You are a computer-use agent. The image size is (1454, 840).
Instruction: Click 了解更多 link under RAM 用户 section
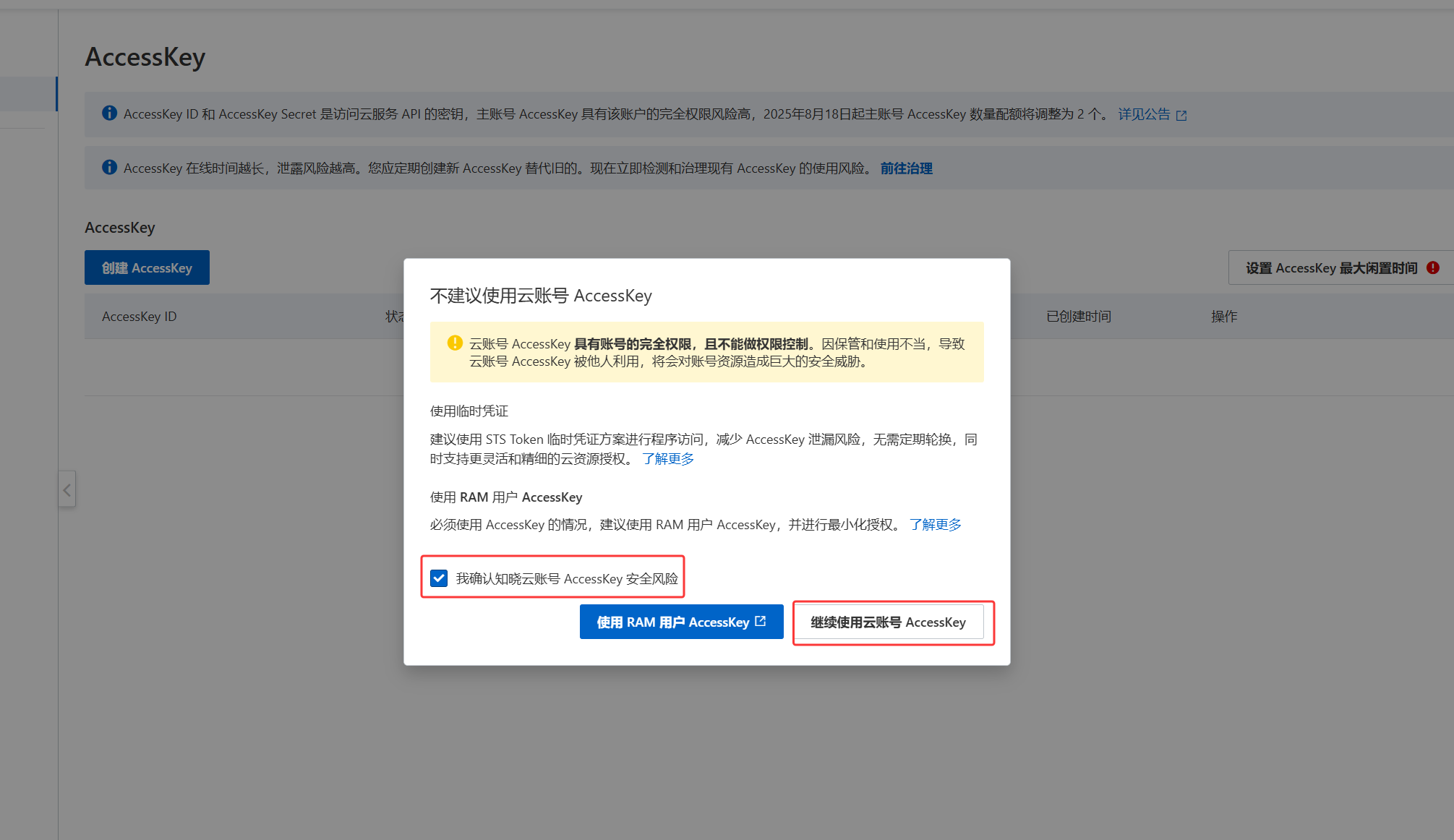(x=936, y=524)
